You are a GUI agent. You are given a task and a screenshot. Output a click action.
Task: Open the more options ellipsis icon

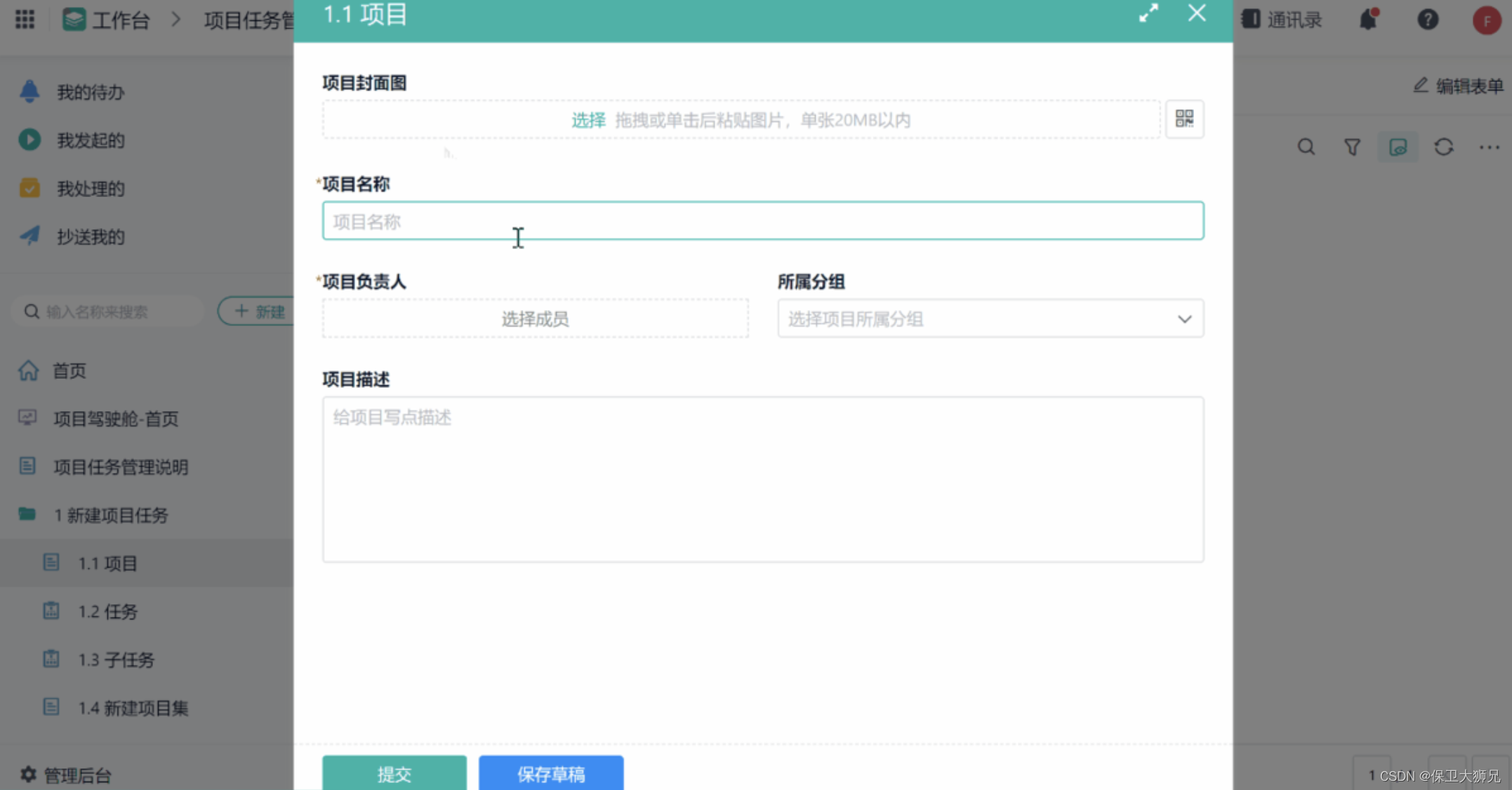(x=1489, y=147)
